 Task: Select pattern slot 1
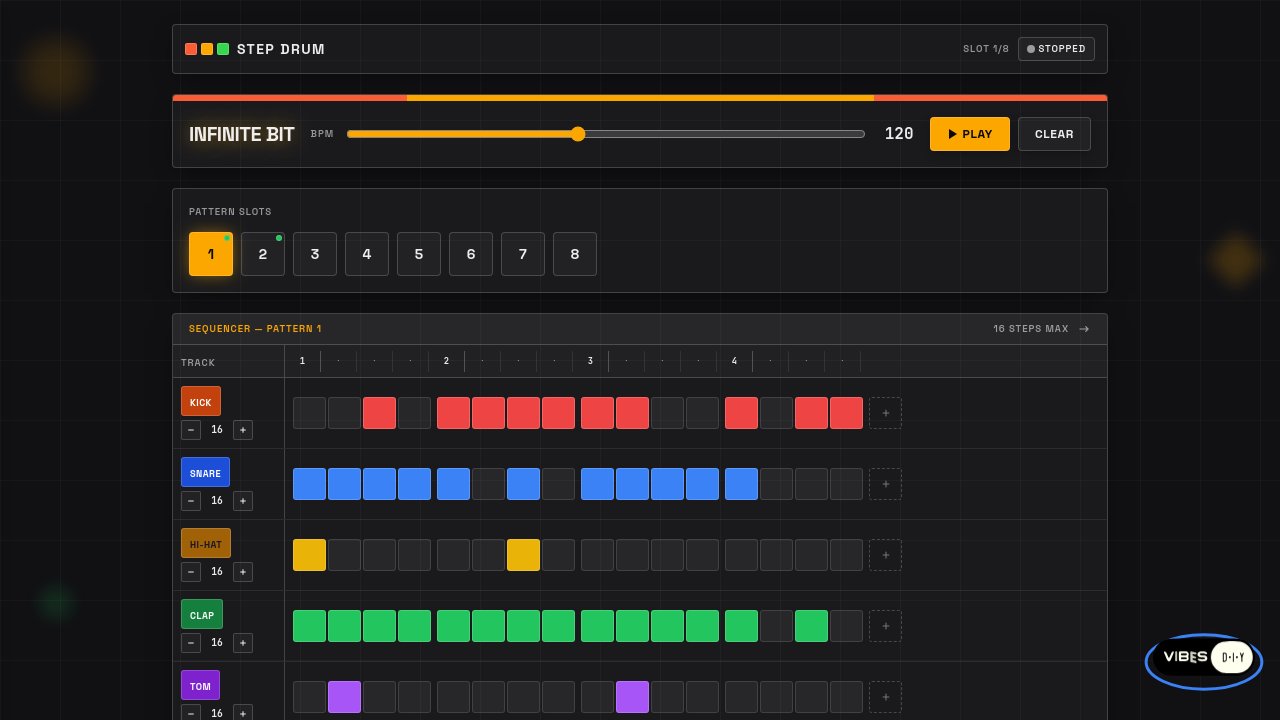[x=211, y=254]
